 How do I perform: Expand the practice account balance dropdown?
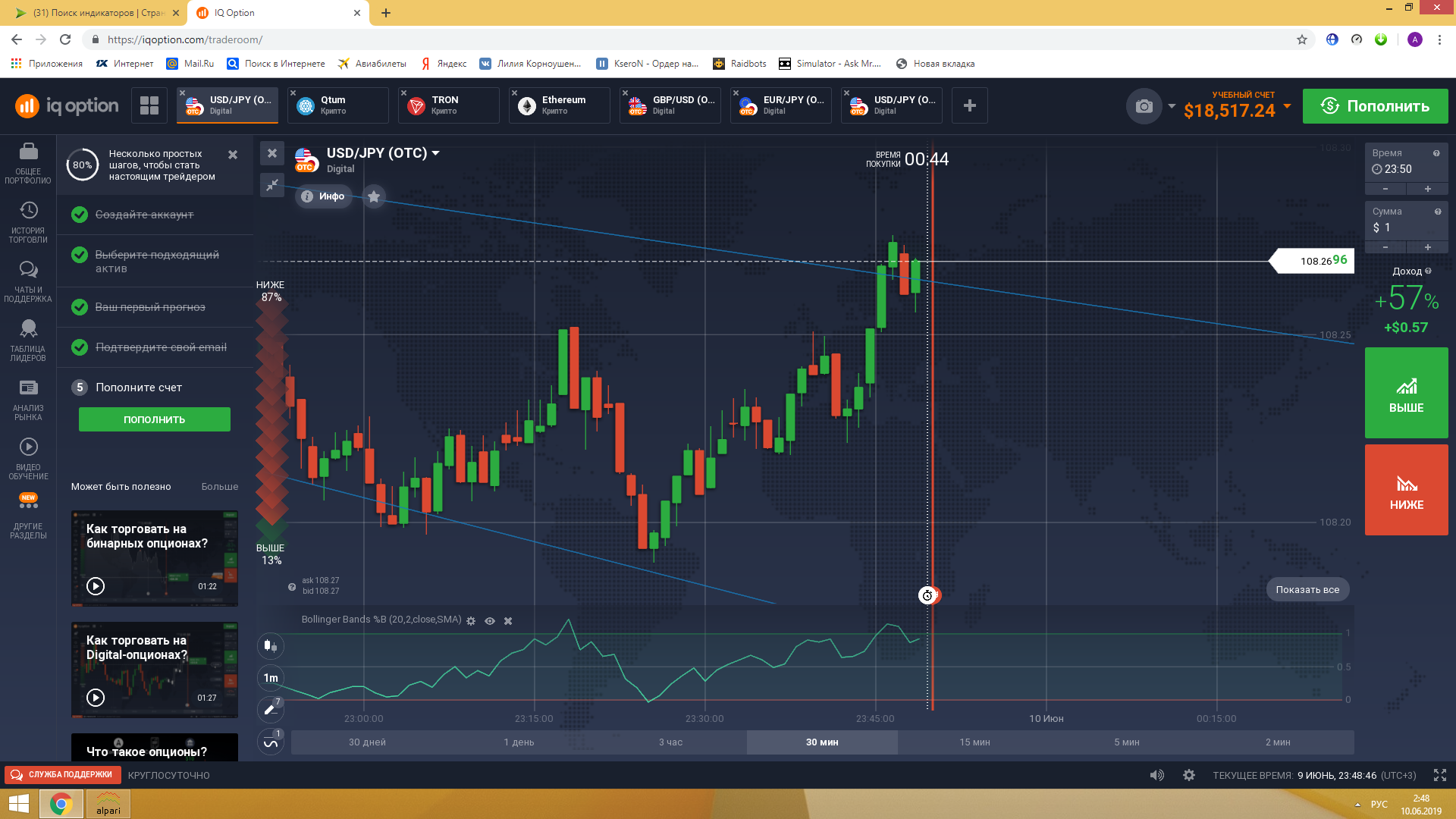coord(1287,106)
